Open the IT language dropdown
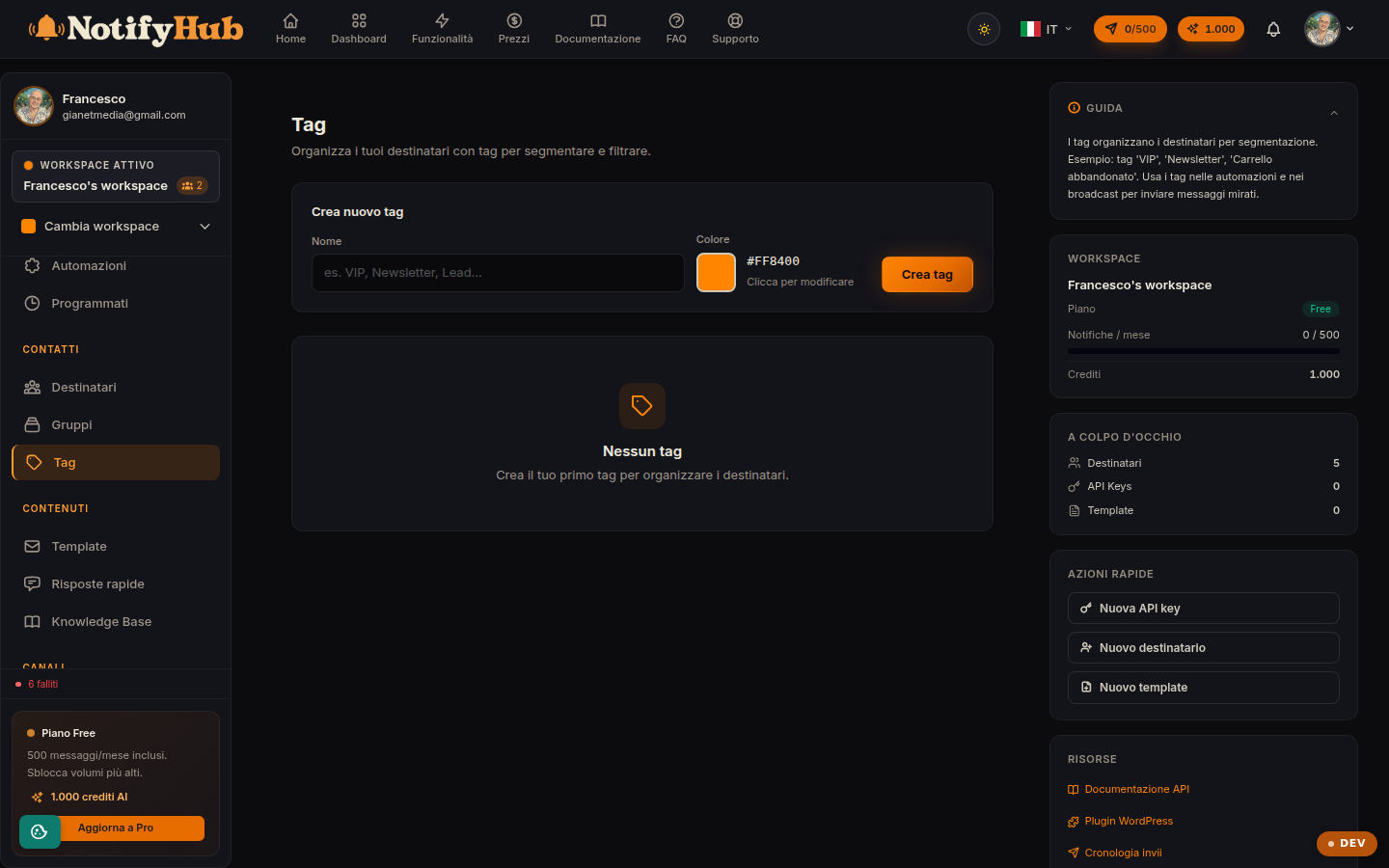 point(1047,29)
